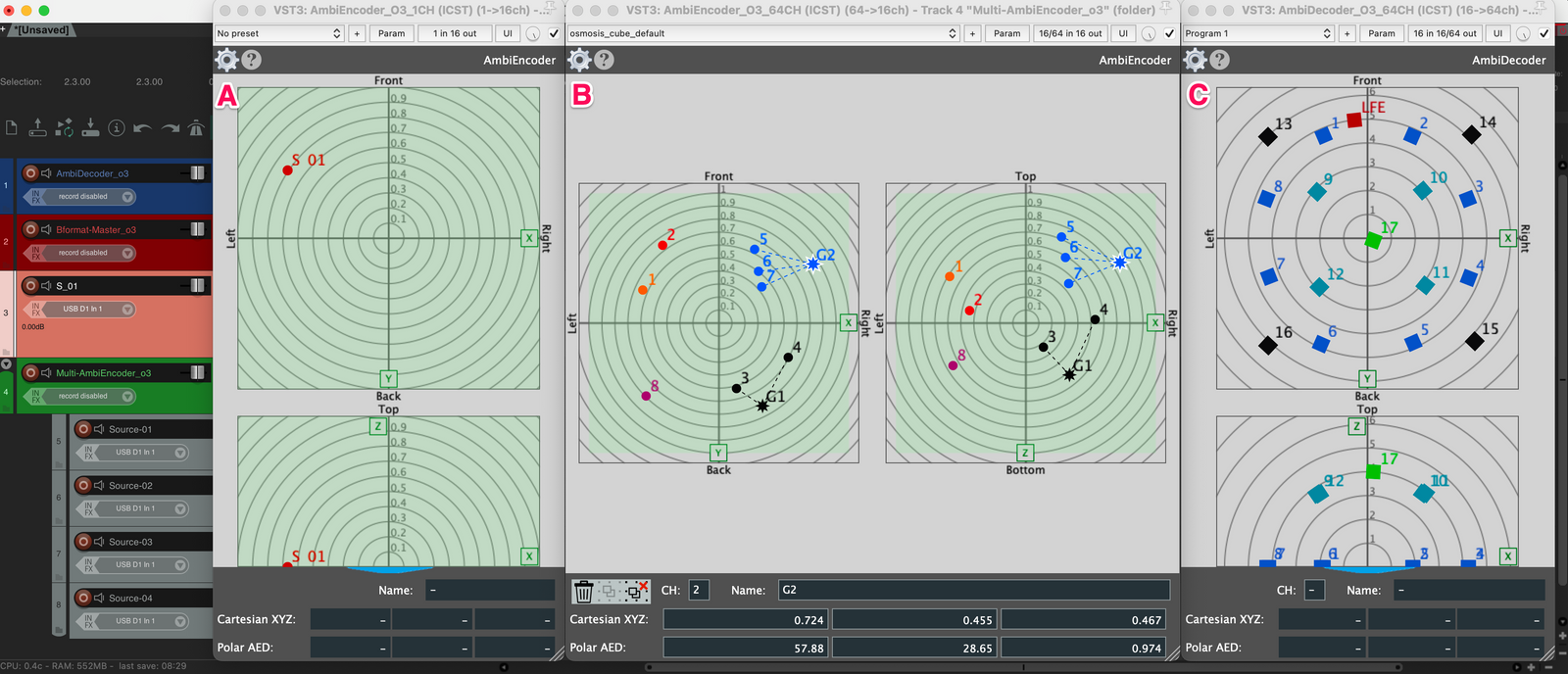
Task: Select the G2 group marker in Front view
Action: tap(813, 264)
